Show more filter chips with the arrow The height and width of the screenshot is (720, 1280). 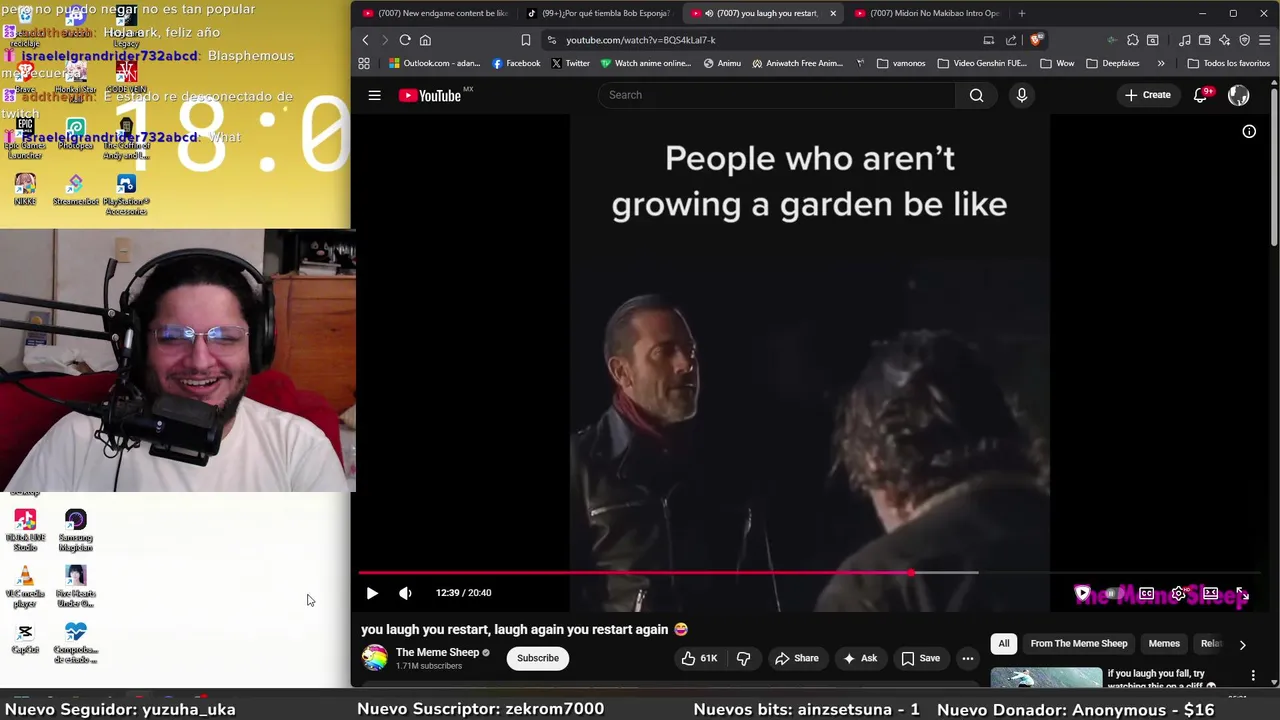(1242, 645)
